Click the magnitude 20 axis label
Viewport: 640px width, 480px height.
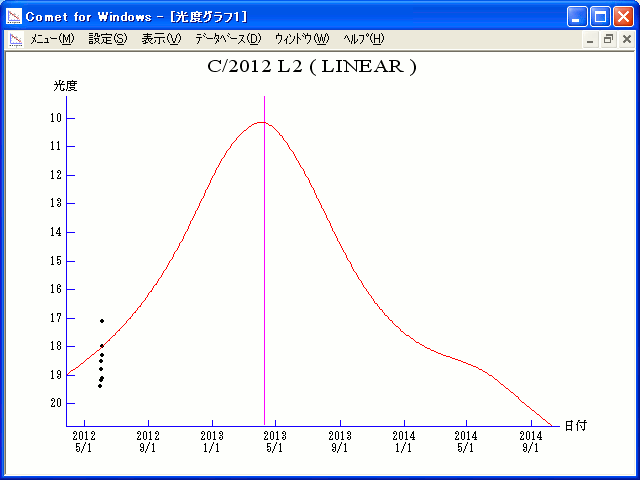pyautogui.click(x=56, y=403)
